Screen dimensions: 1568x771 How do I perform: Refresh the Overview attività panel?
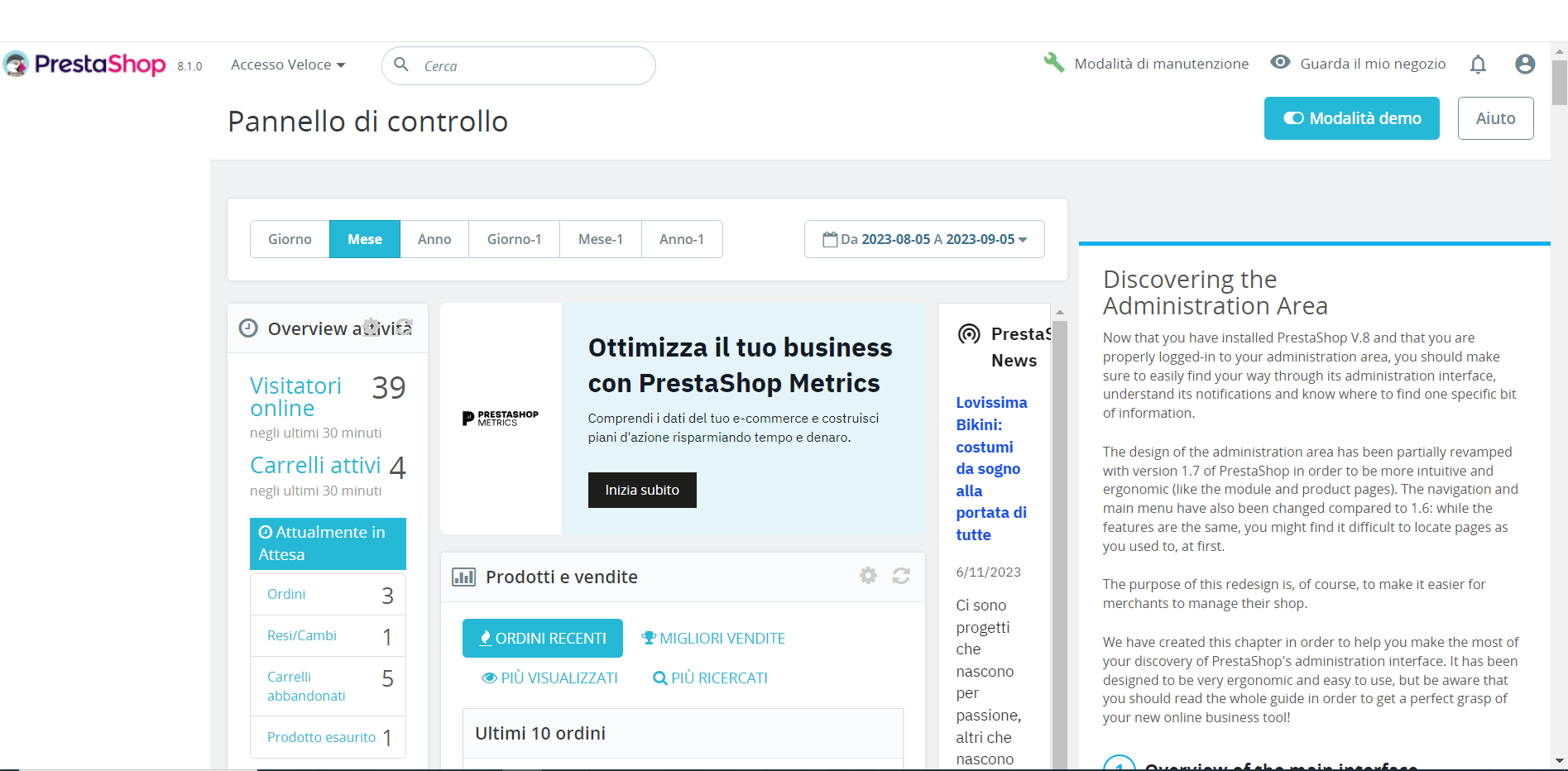tap(404, 327)
